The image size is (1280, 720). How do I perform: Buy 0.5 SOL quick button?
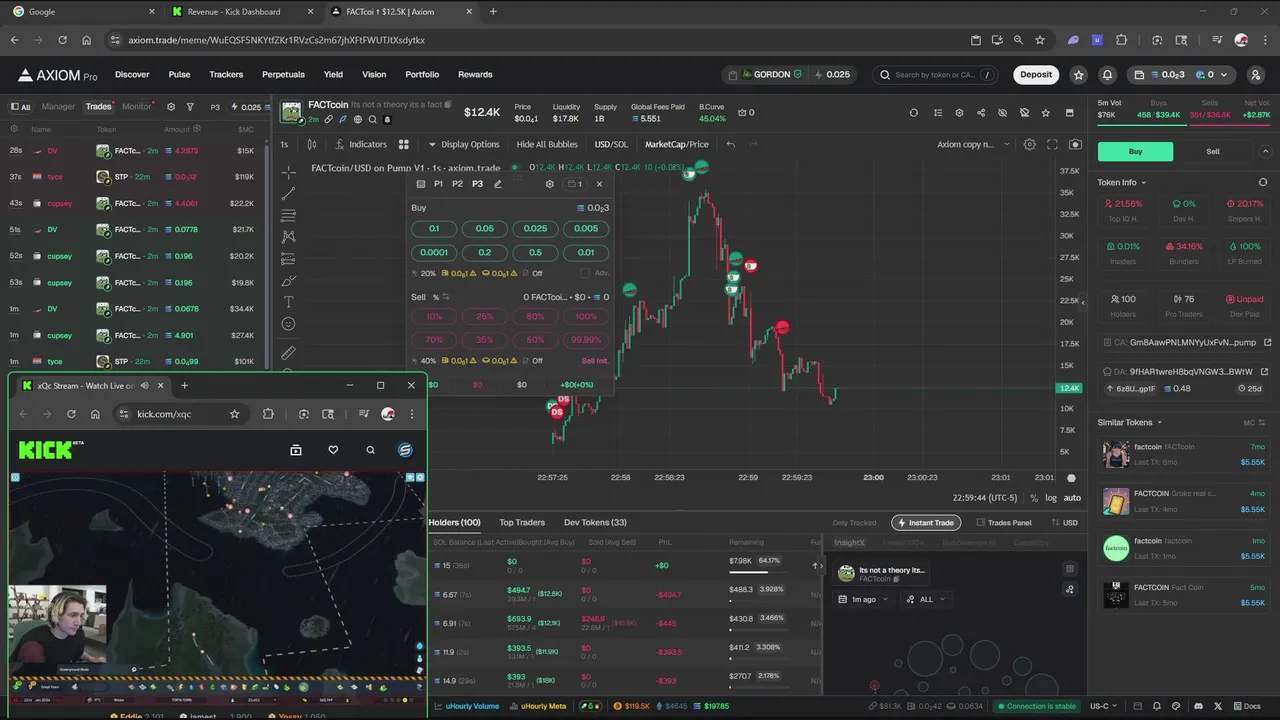(535, 252)
